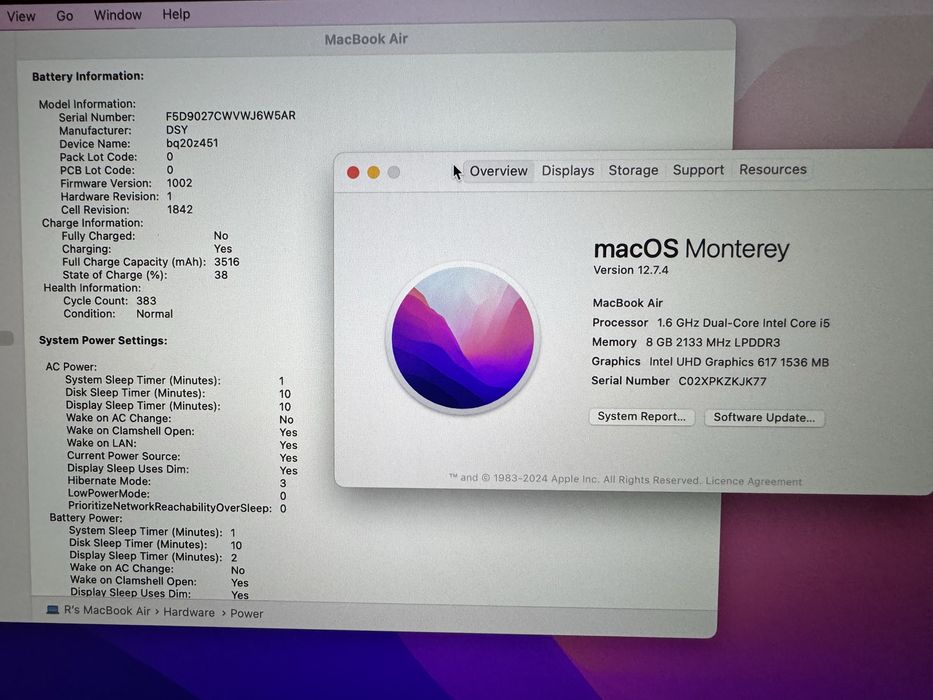Switch to the Storage tab

(x=633, y=170)
